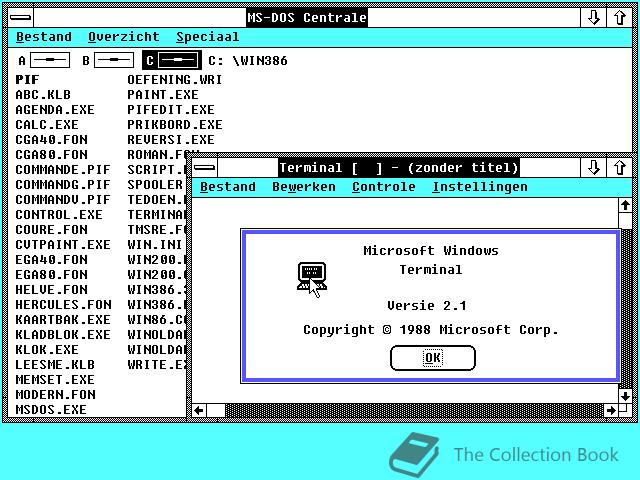This screenshot has height=480, width=640.
Task: Open Controle menu in Terminal
Action: pyautogui.click(x=384, y=187)
